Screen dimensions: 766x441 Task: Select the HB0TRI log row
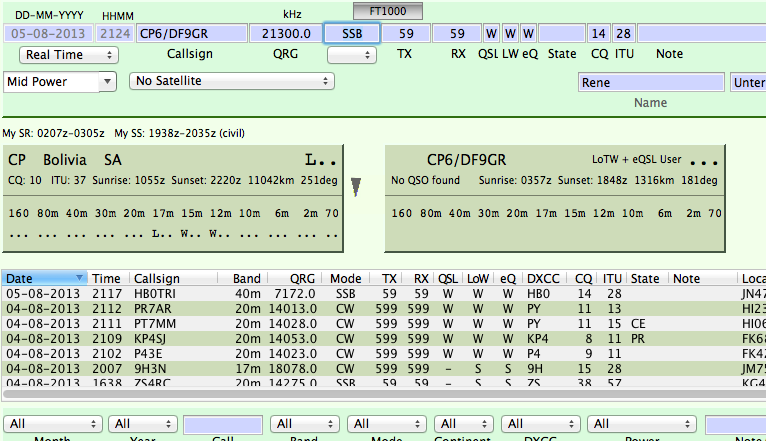click(x=383, y=294)
